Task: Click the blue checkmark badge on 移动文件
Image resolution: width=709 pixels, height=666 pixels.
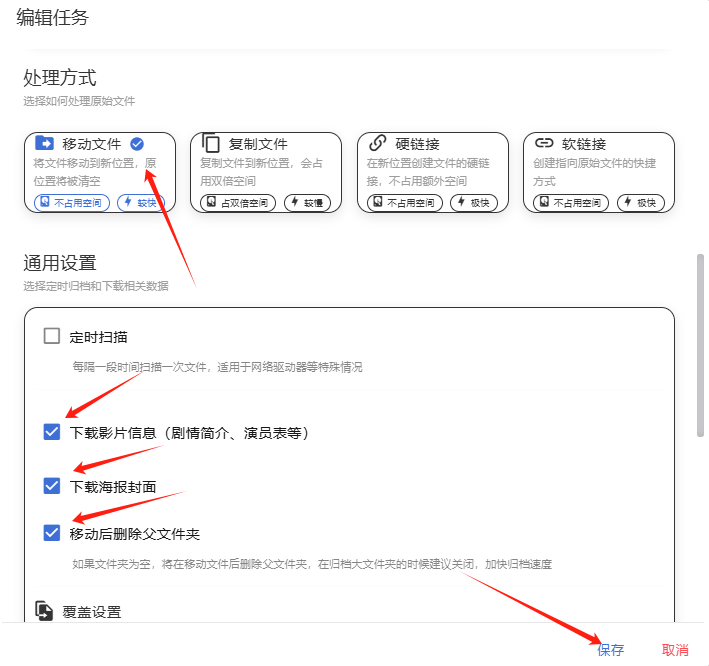Action: pyautogui.click(x=137, y=144)
